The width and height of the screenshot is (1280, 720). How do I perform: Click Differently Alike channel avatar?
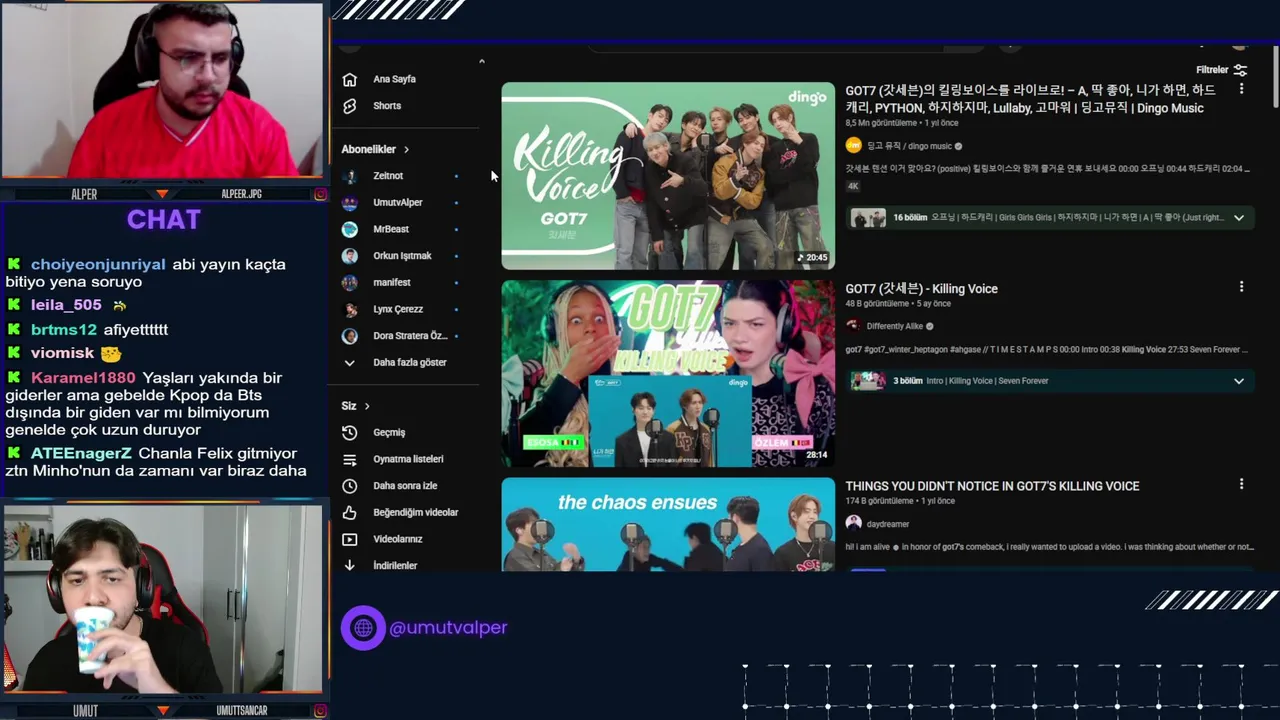point(853,326)
